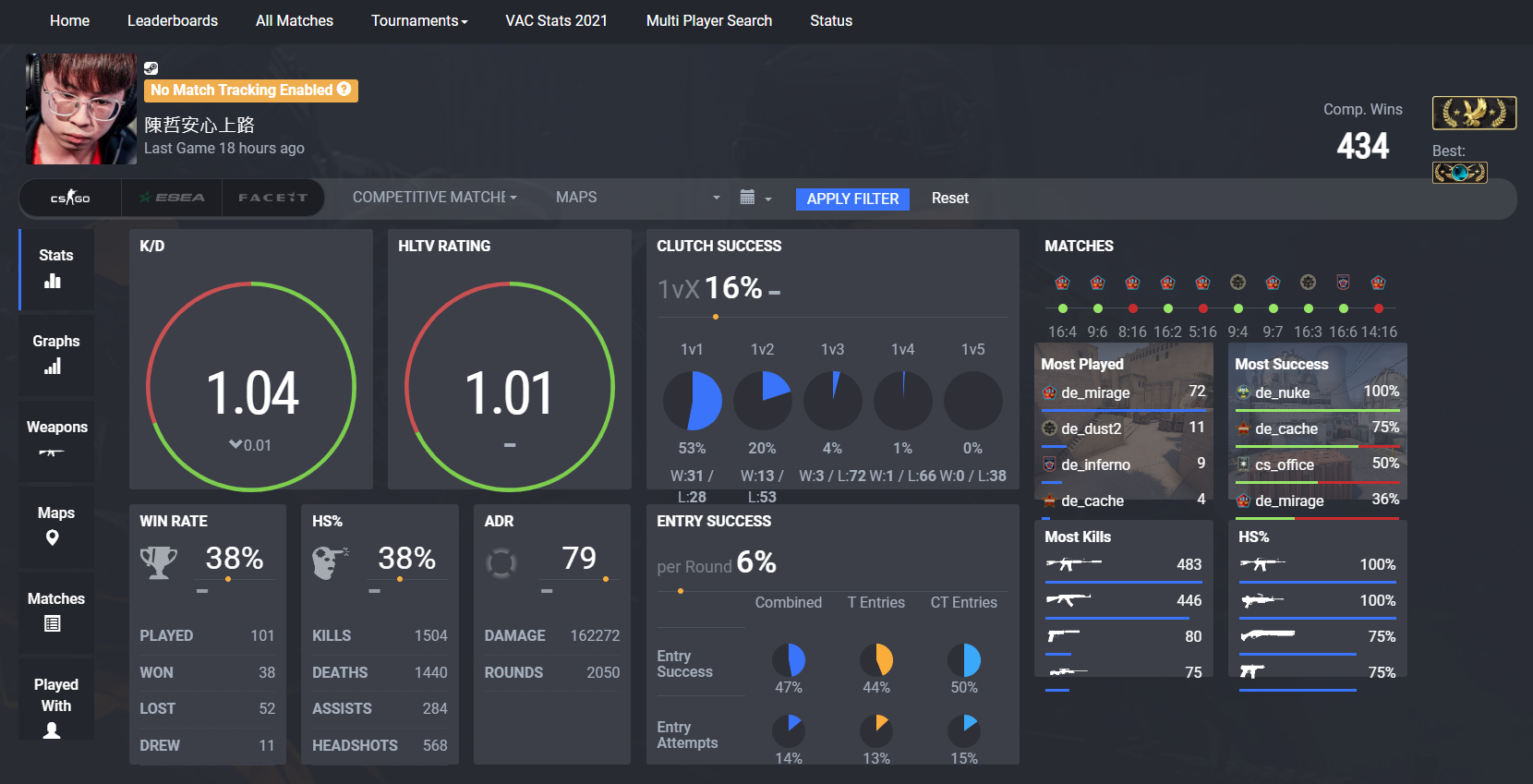The height and width of the screenshot is (784, 1533).
Task: Reset the applied filters
Action: coord(949,199)
